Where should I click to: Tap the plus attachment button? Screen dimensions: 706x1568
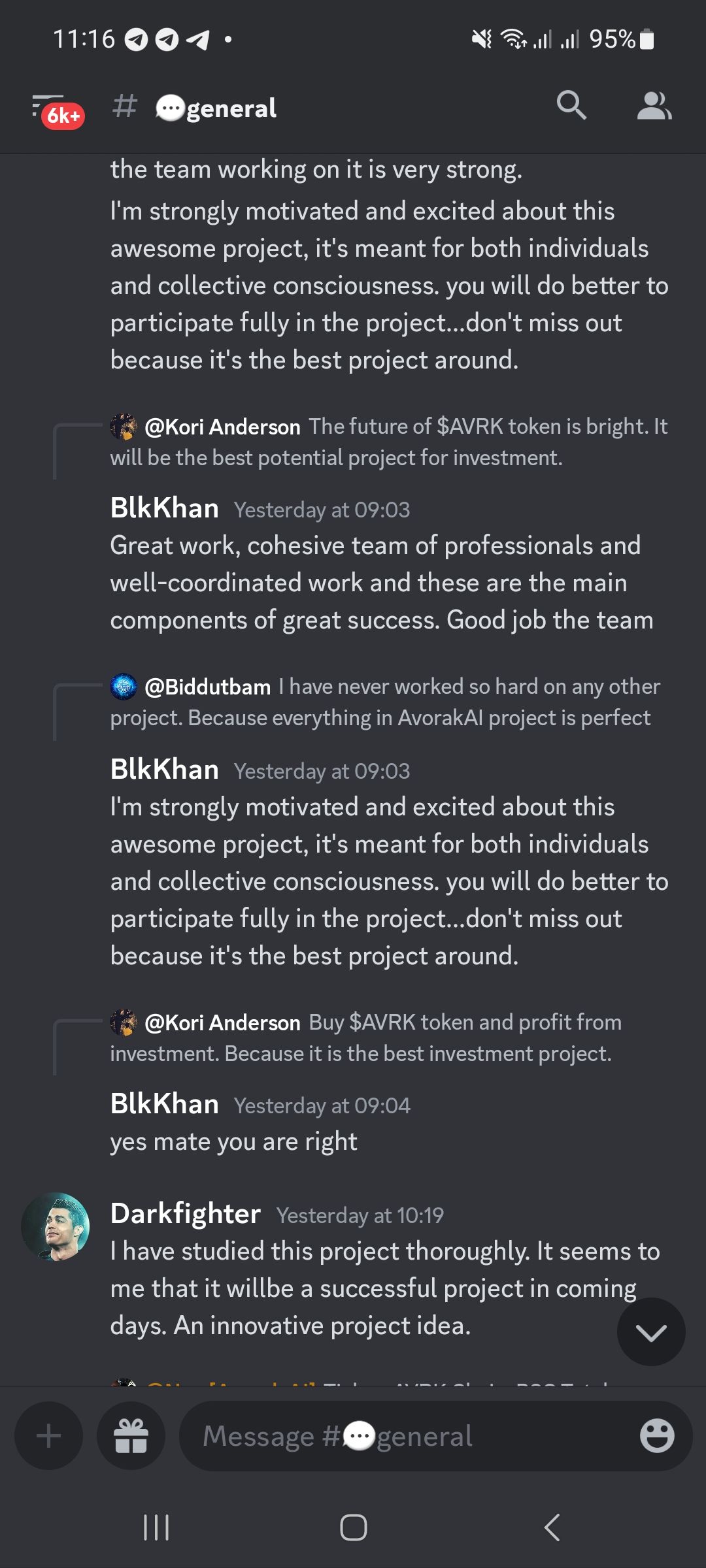click(48, 1436)
